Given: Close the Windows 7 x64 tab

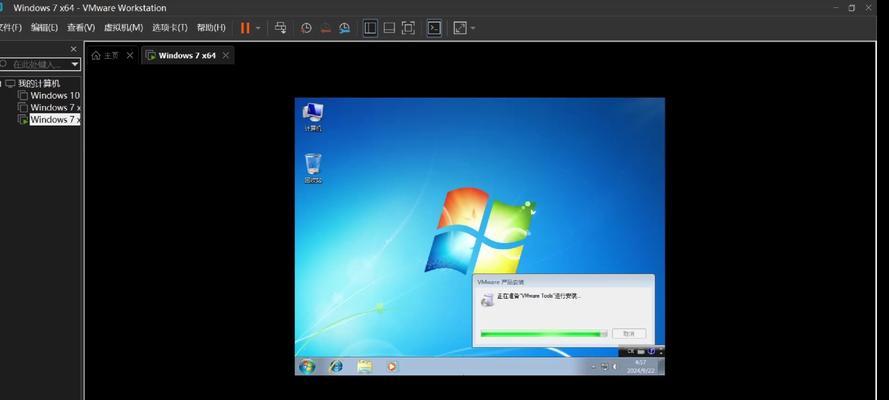Looking at the screenshot, I should [226, 55].
